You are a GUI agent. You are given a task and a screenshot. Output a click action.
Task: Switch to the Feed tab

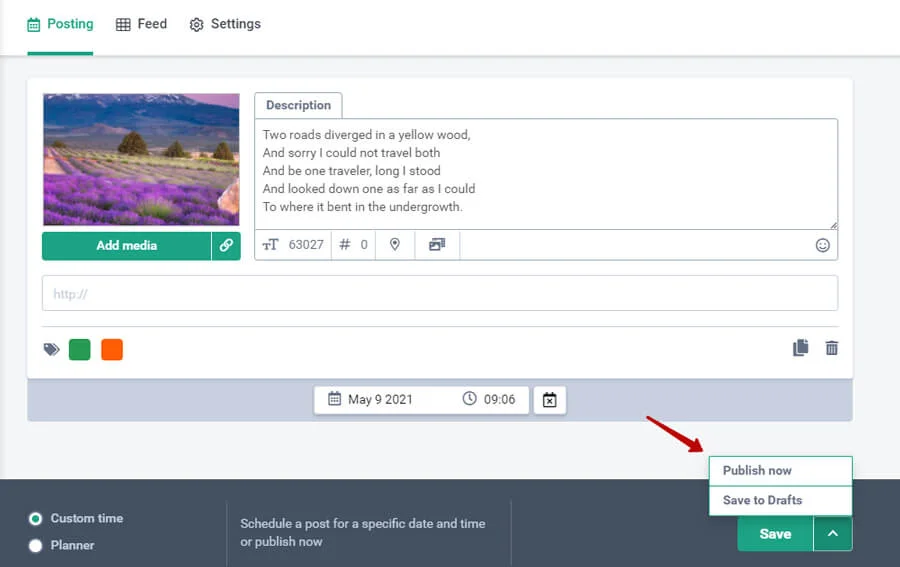(x=141, y=24)
